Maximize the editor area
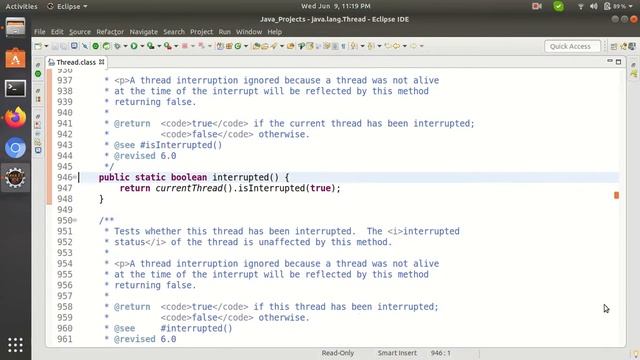 (618, 62)
